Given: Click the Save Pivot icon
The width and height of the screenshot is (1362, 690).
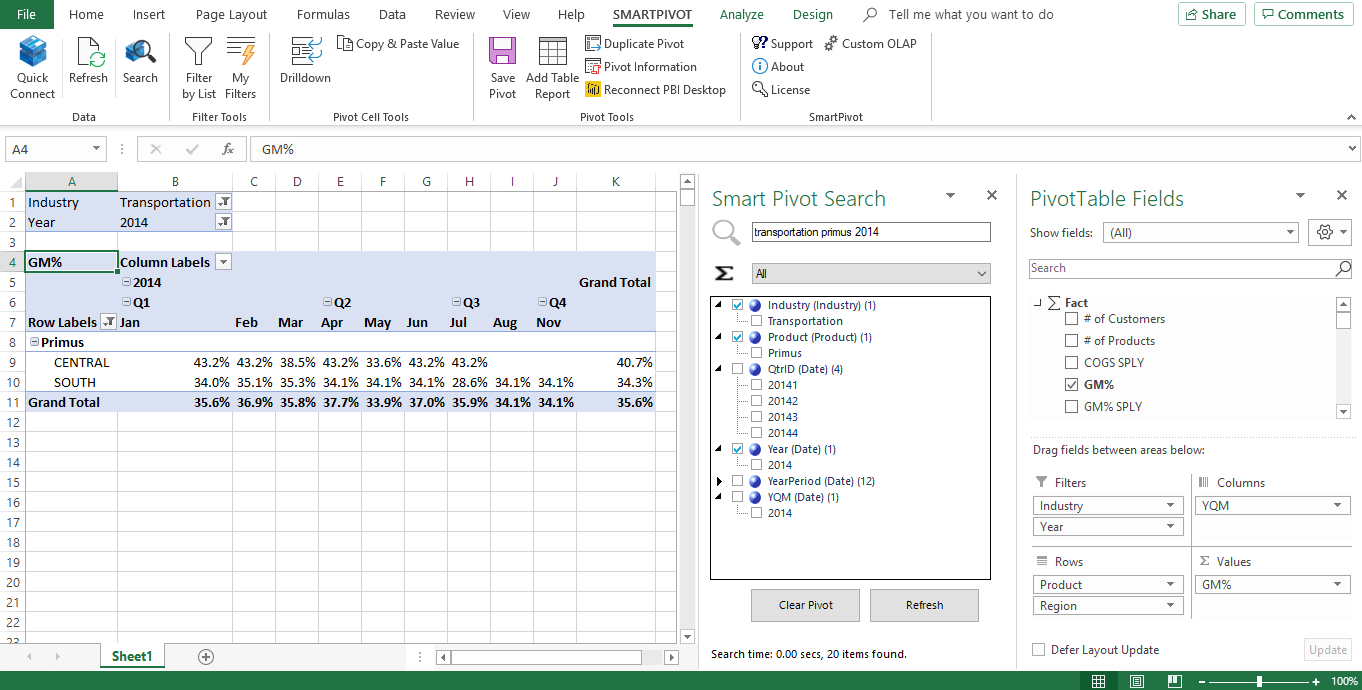Looking at the screenshot, I should tap(502, 66).
